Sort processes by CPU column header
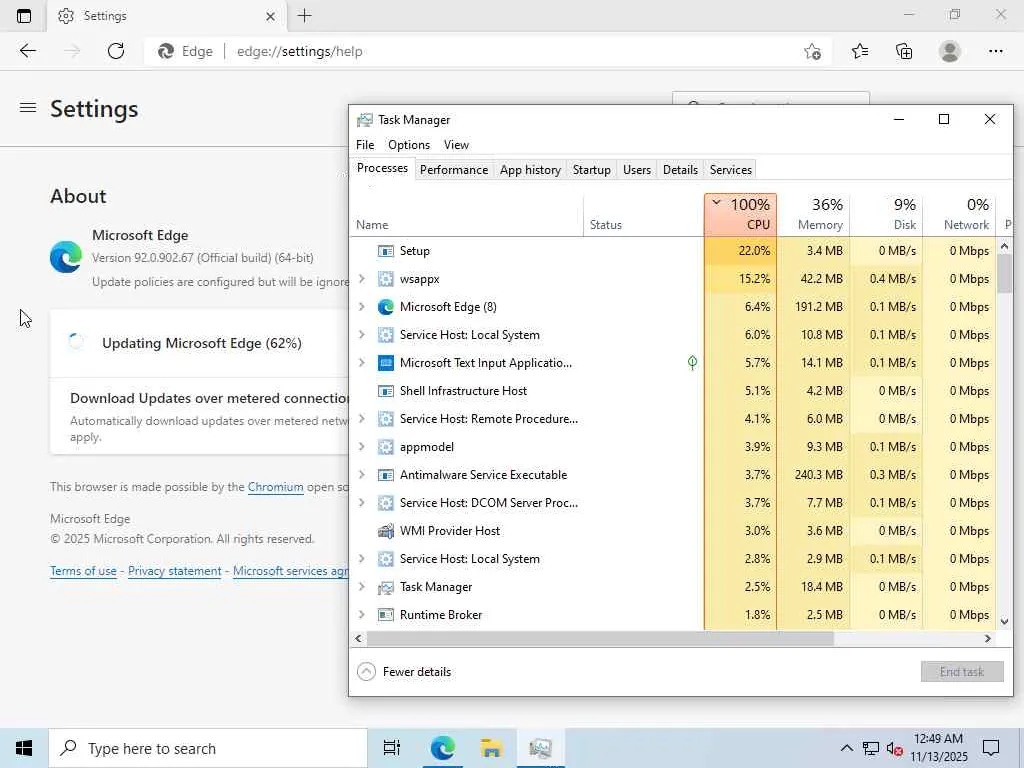Image resolution: width=1024 pixels, height=768 pixels. point(741,214)
